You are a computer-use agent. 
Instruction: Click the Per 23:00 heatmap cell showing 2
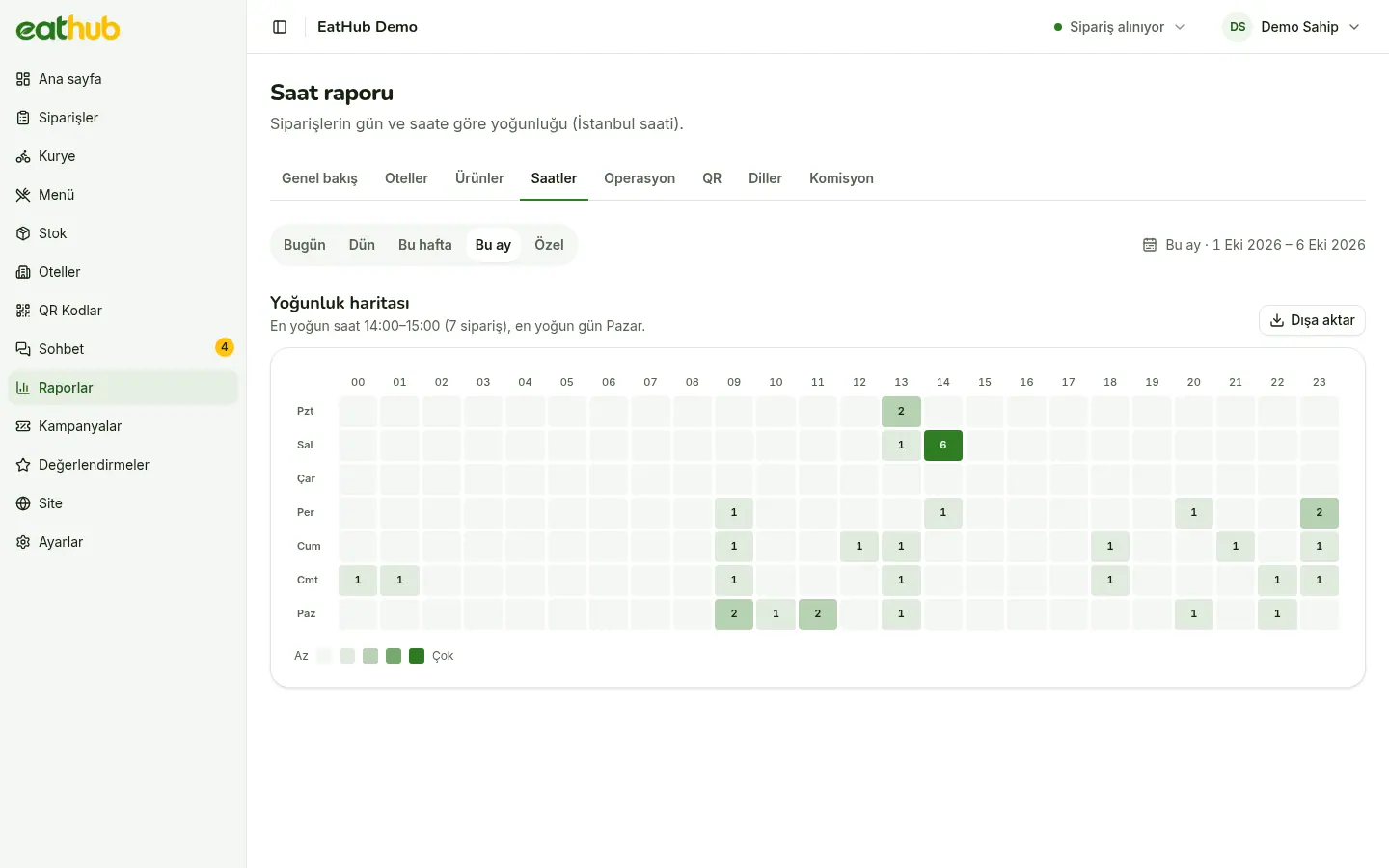(x=1320, y=512)
